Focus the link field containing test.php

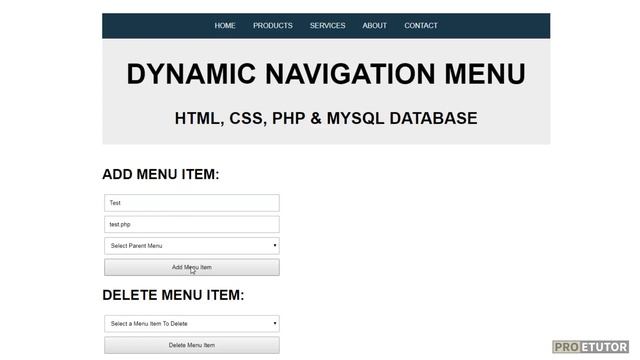192,224
